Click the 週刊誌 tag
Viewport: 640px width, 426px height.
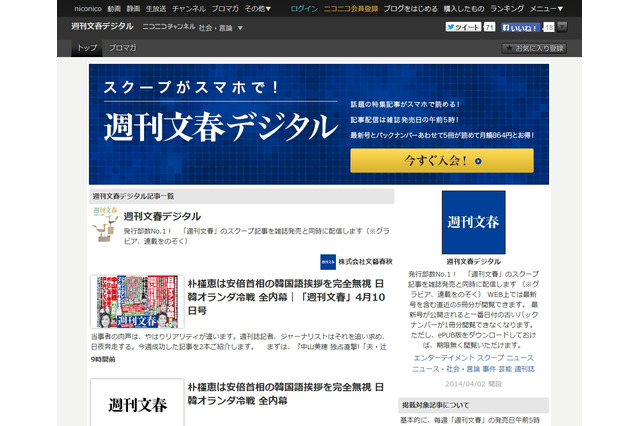pos(524,369)
